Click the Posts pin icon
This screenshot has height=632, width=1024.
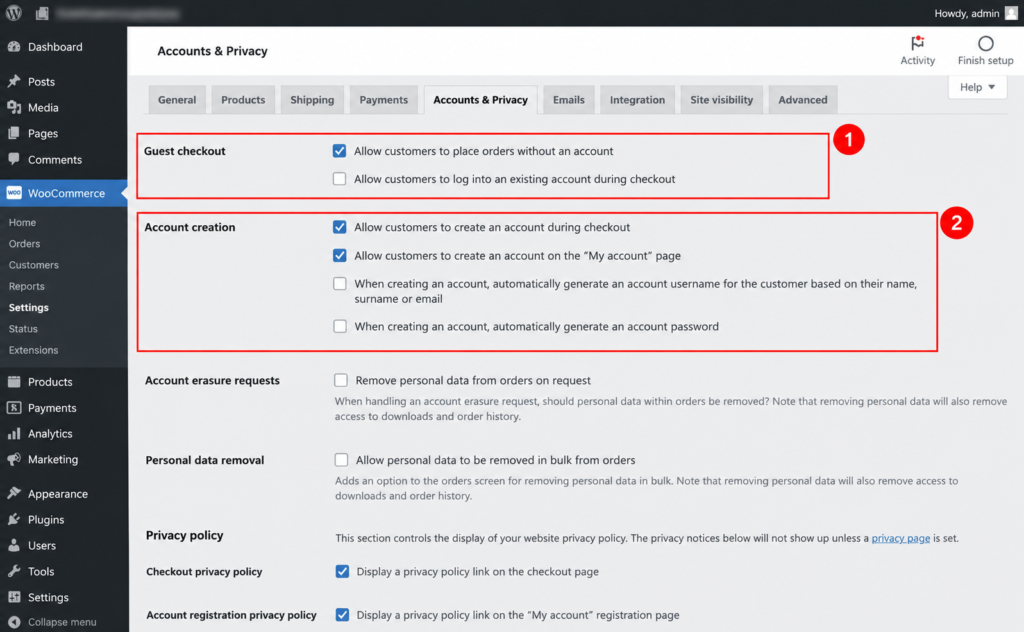click(x=14, y=82)
